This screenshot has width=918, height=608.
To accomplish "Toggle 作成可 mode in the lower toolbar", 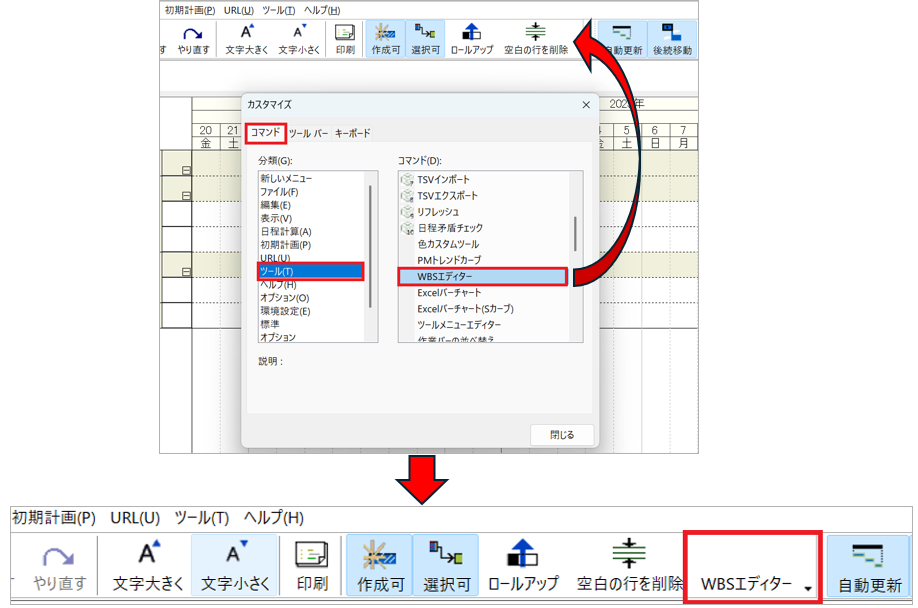I will (x=379, y=566).
